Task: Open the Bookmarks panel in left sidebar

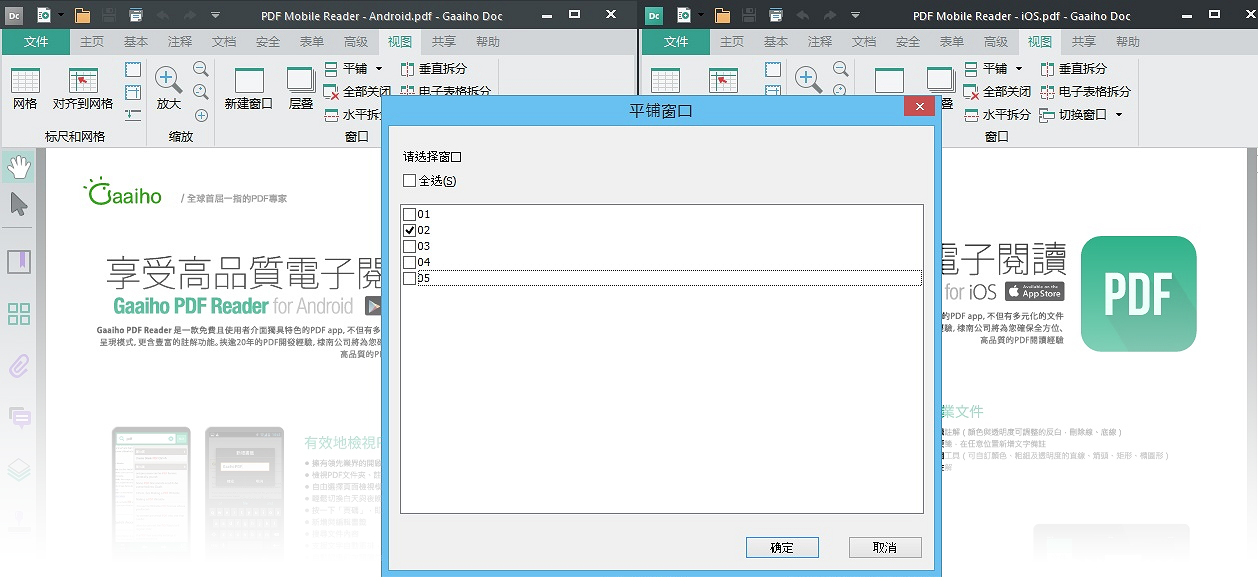Action: tap(19, 262)
